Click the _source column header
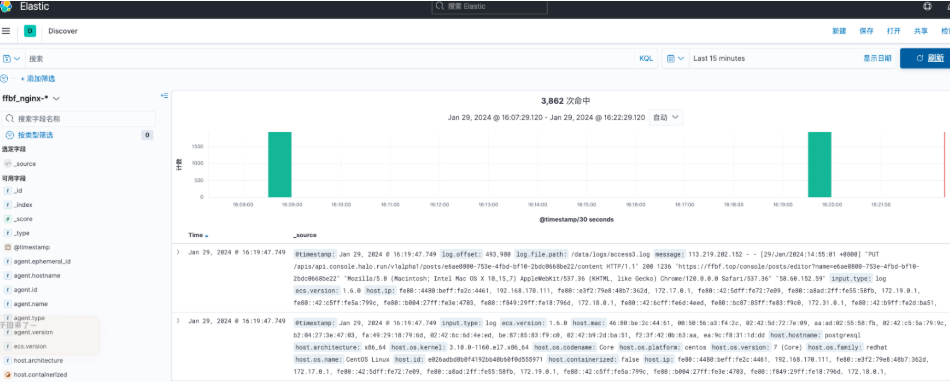950x382 pixels. tap(305, 235)
